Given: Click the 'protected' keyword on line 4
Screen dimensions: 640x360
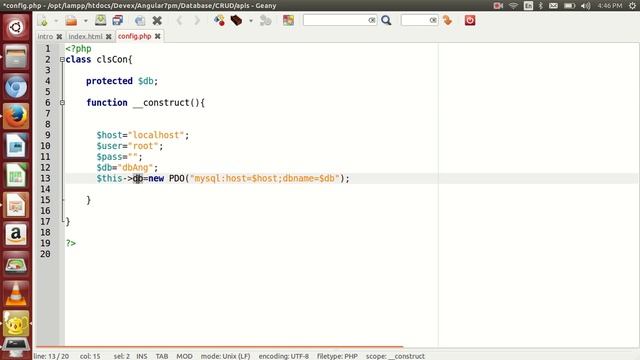Looking at the screenshot, I should (x=109, y=81).
